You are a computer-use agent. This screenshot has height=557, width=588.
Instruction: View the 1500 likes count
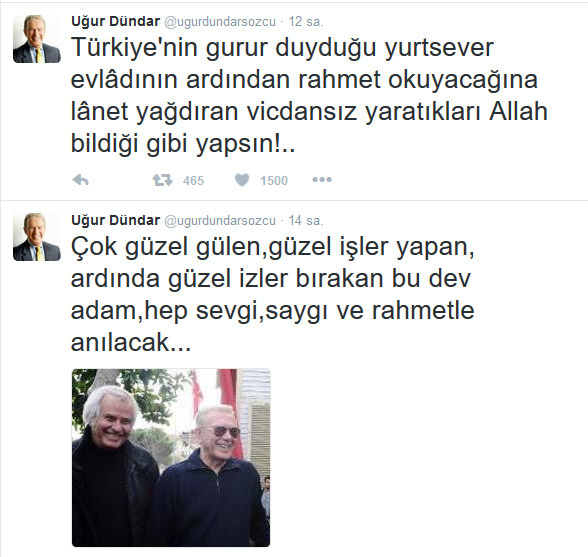(x=274, y=181)
